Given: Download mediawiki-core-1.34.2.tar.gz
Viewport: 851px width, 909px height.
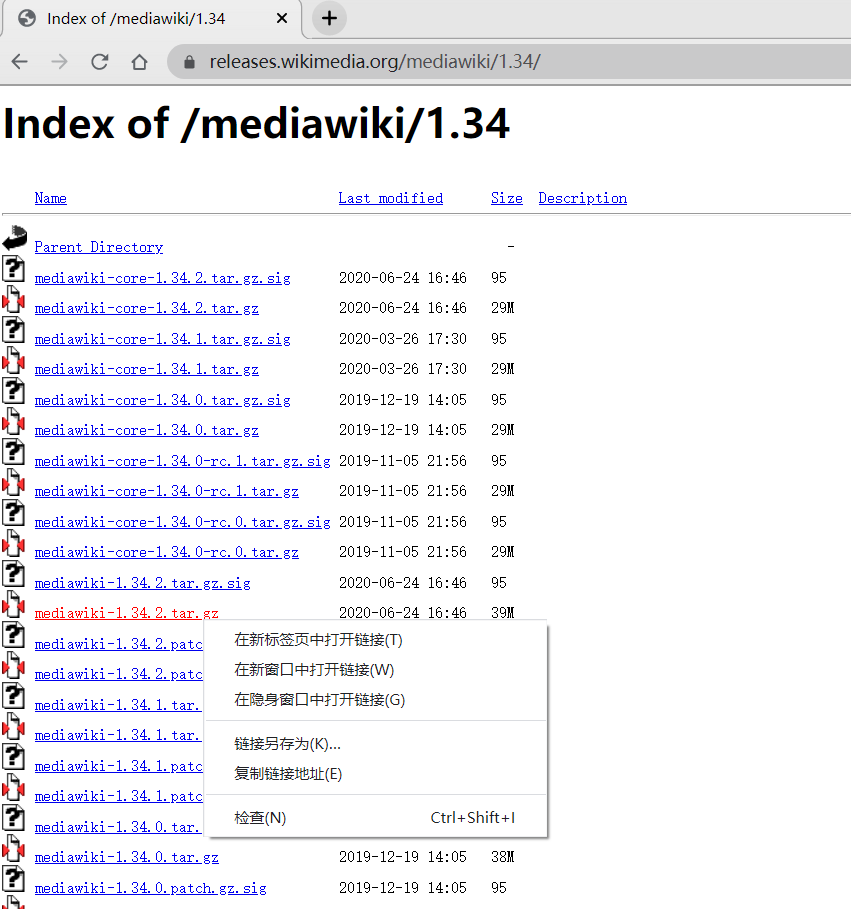Looking at the screenshot, I should (147, 308).
